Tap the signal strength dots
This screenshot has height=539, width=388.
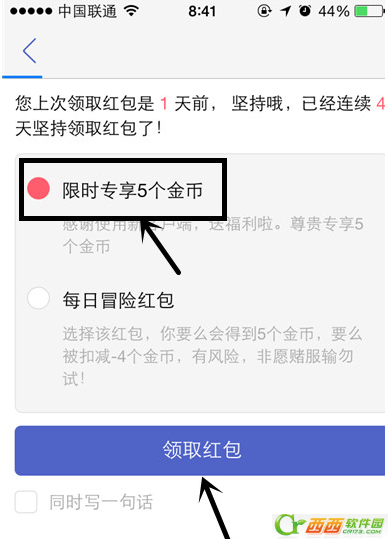point(31,11)
